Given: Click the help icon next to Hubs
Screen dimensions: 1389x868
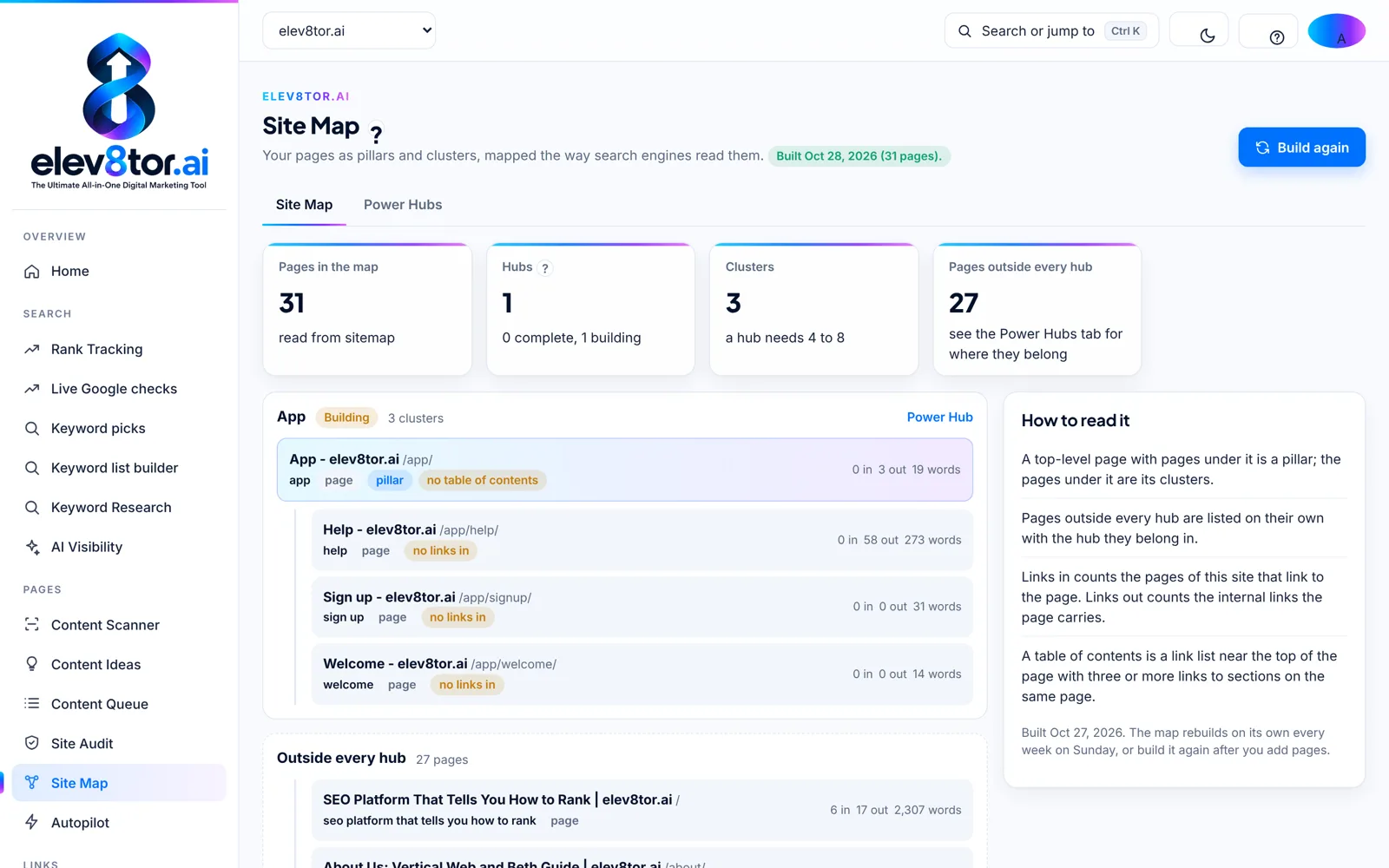Looking at the screenshot, I should coord(545,268).
